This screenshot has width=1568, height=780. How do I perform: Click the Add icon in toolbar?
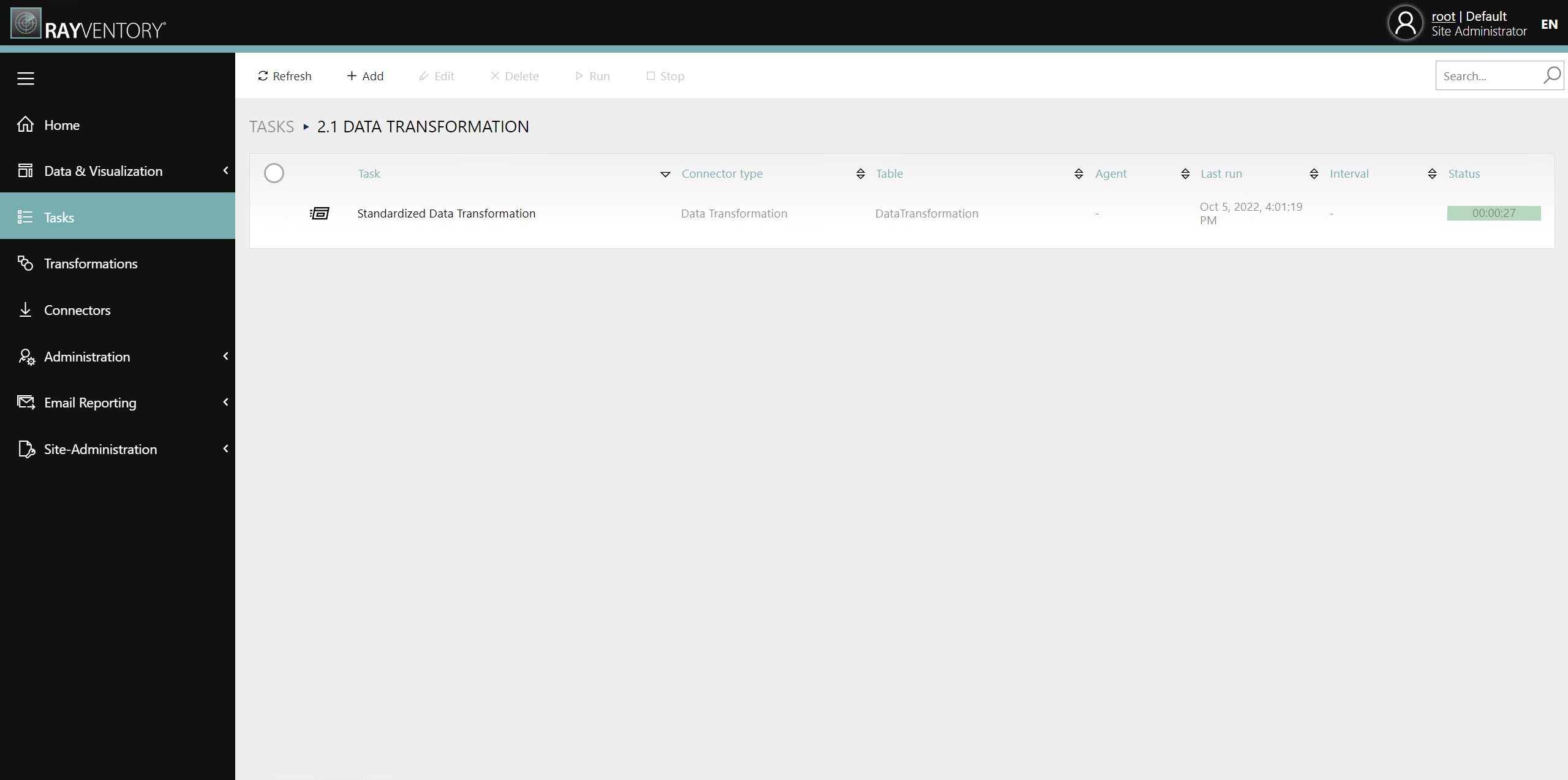coord(365,75)
